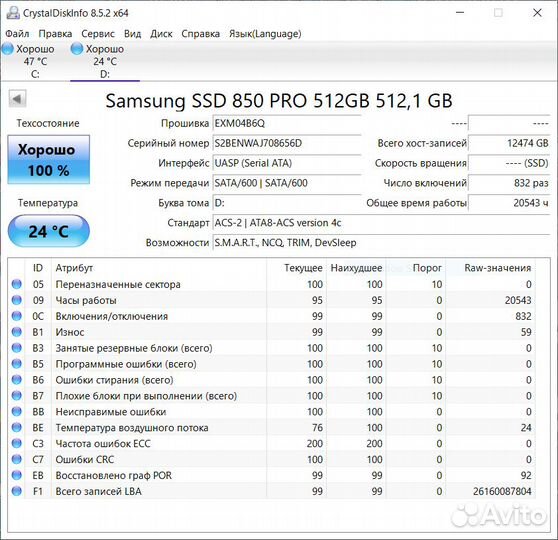The image size is (558, 540).
Task: Click the Хорошо 100 % health status button
Action: 48,159
